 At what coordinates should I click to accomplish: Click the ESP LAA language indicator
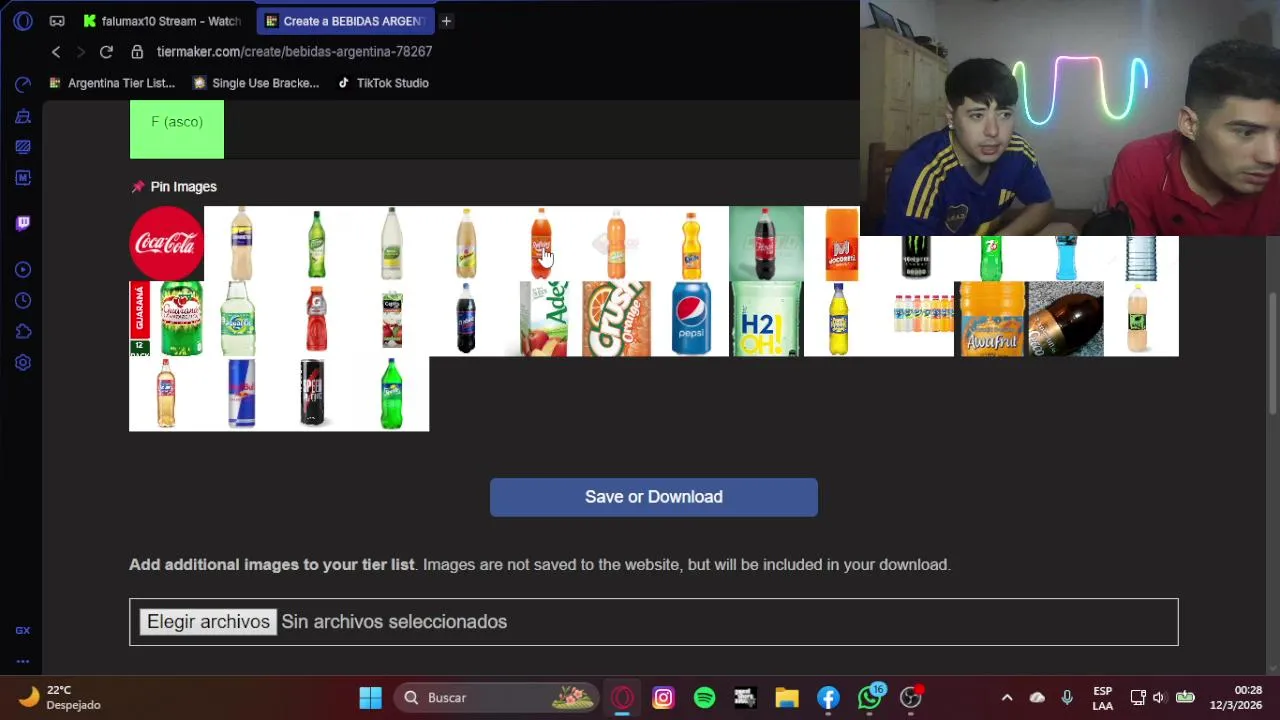1102,697
